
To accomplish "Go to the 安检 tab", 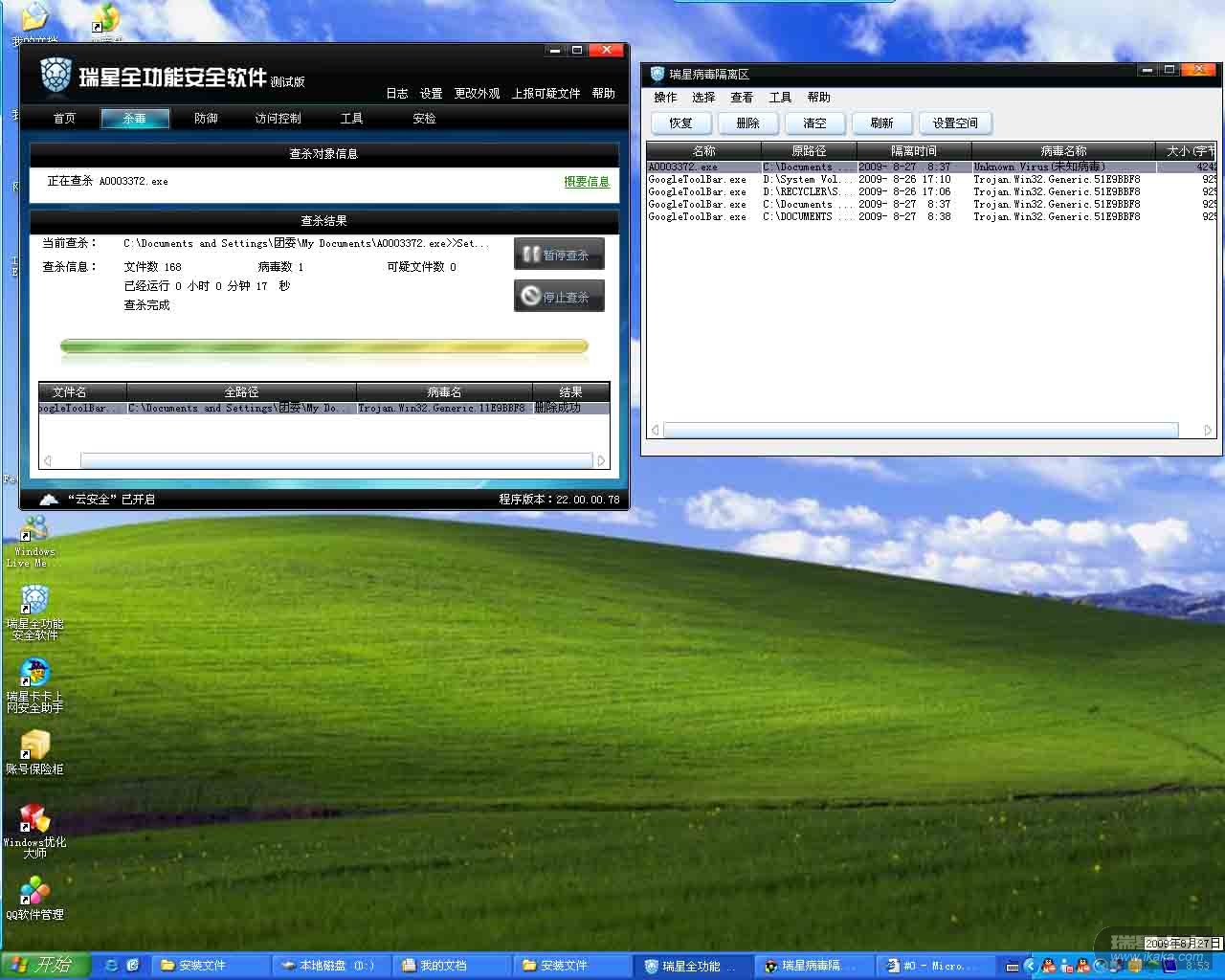I will point(424,119).
